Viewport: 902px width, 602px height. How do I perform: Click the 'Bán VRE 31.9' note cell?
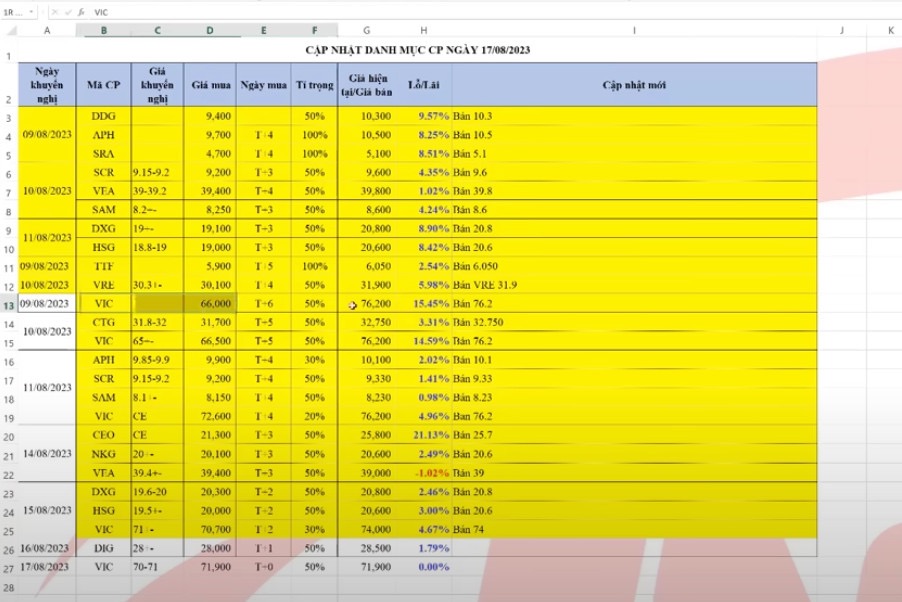click(x=634, y=285)
